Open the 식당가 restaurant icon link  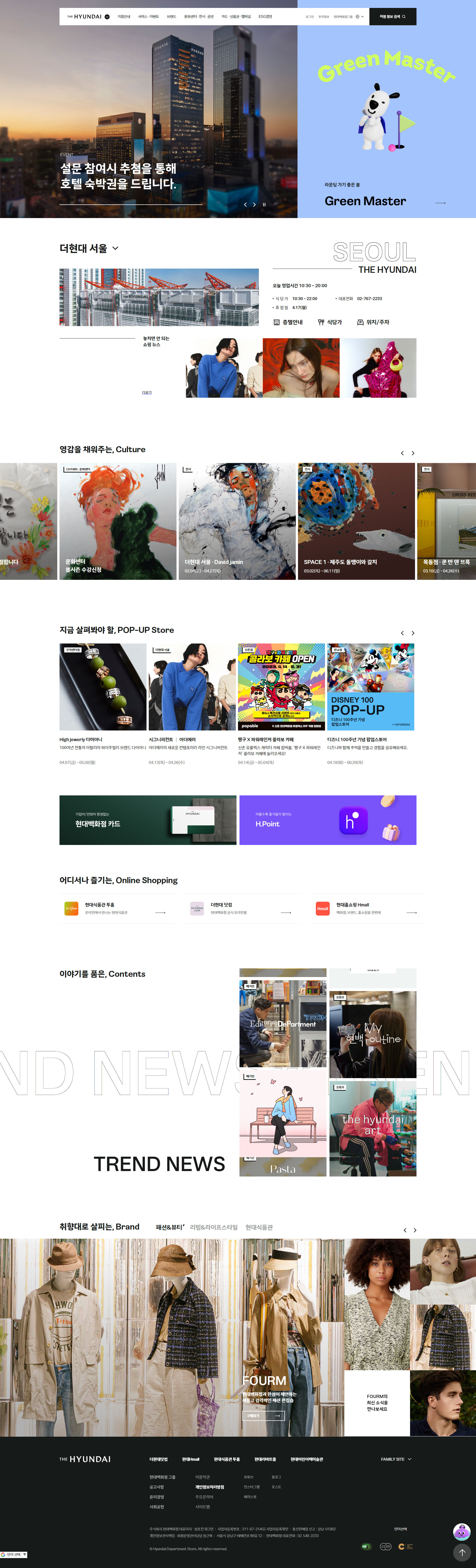coord(330,323)
